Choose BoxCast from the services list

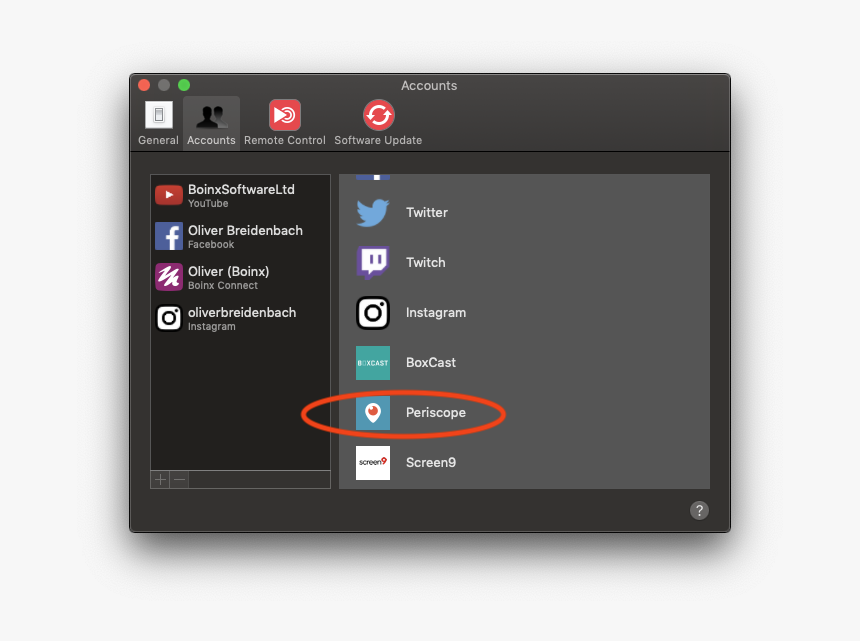[x=431, y=363]
